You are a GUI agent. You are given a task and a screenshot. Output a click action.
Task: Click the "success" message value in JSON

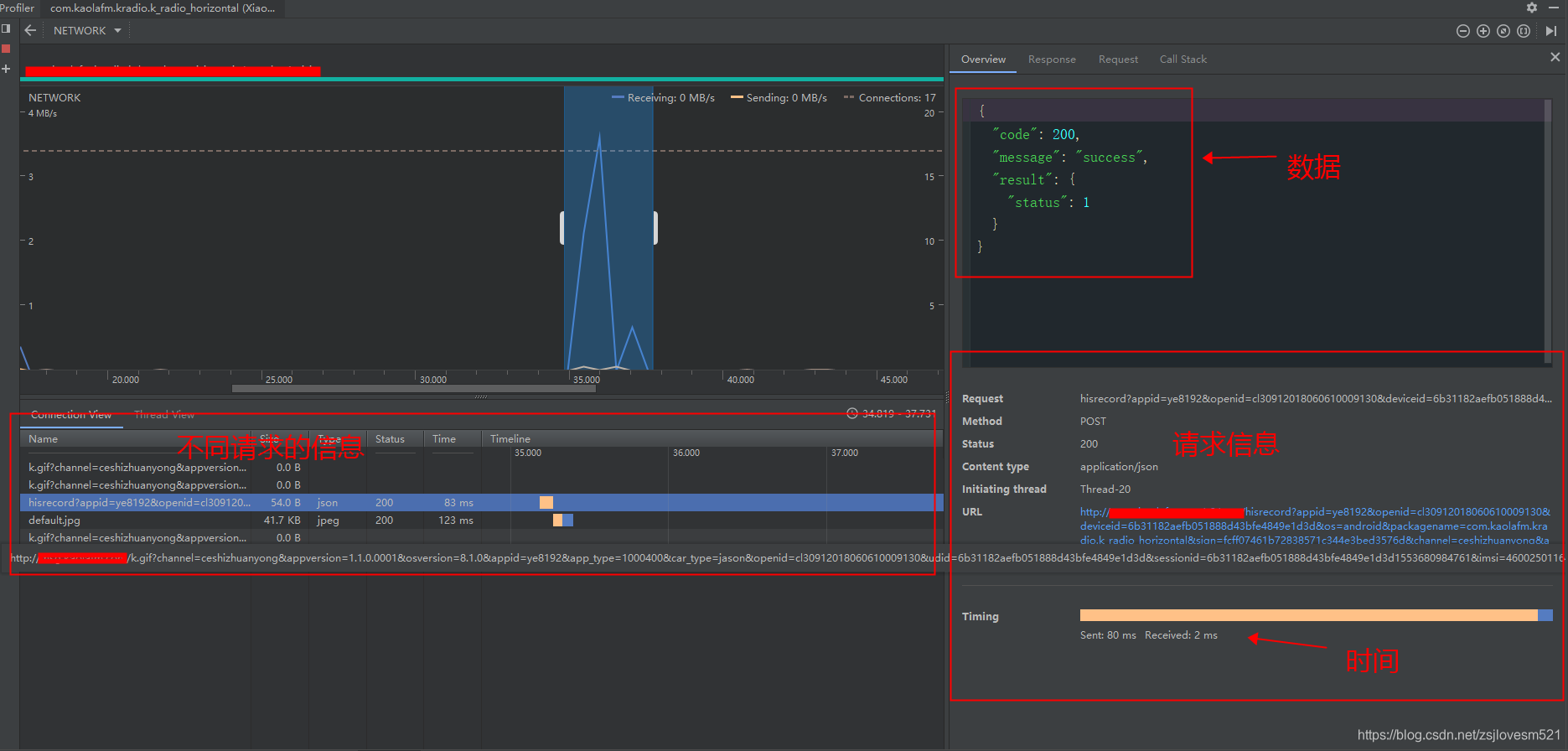click(1110, 158)
